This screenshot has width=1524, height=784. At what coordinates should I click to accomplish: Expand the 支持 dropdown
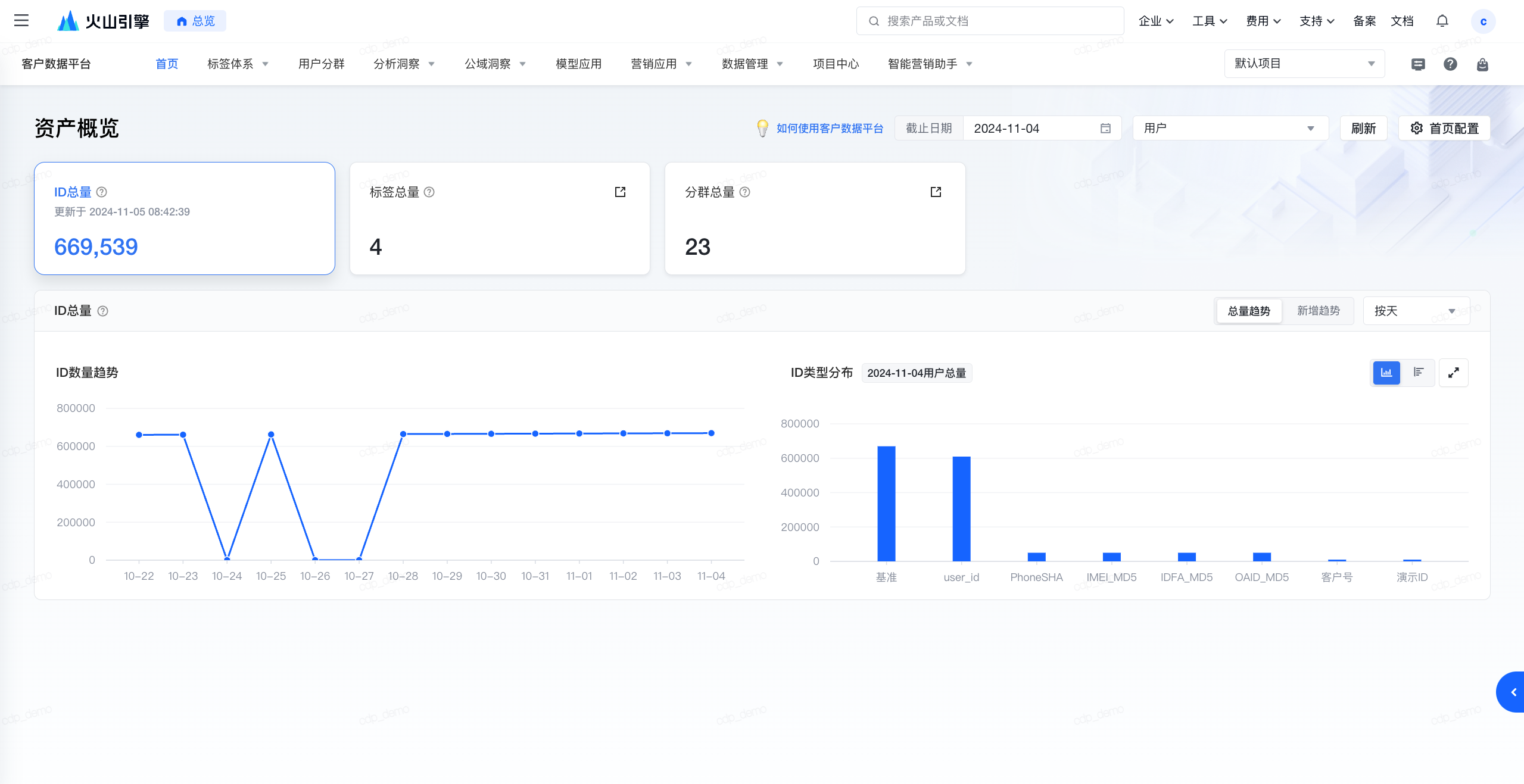coord(1317,21)
